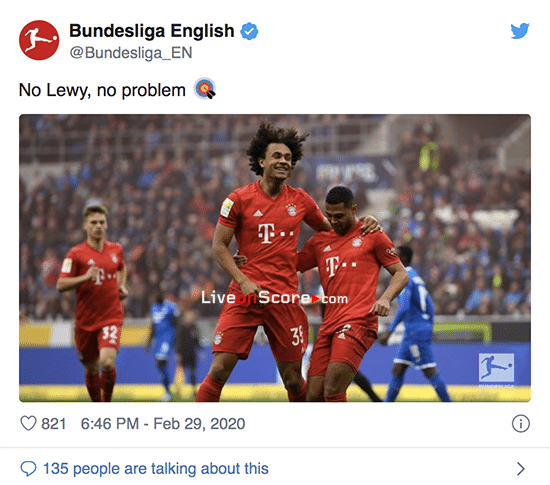Open Bundesliga English display name
This screenshot has height=485, width=550.
(x=152, y=31)
